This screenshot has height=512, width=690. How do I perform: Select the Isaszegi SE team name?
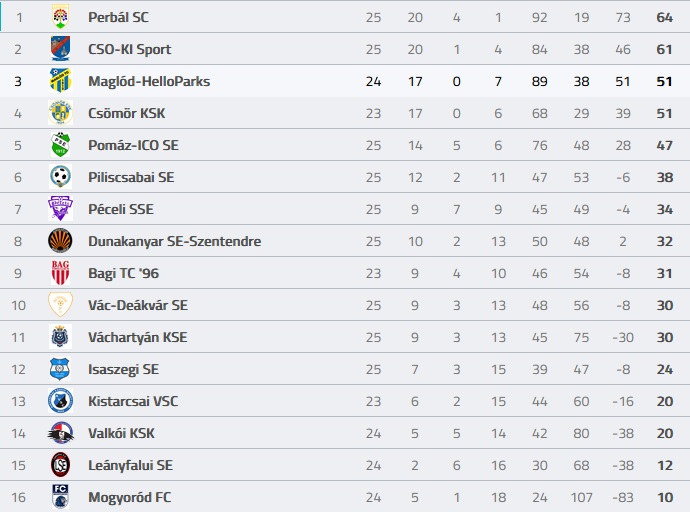pyautogui.click(x=123, y=369)
